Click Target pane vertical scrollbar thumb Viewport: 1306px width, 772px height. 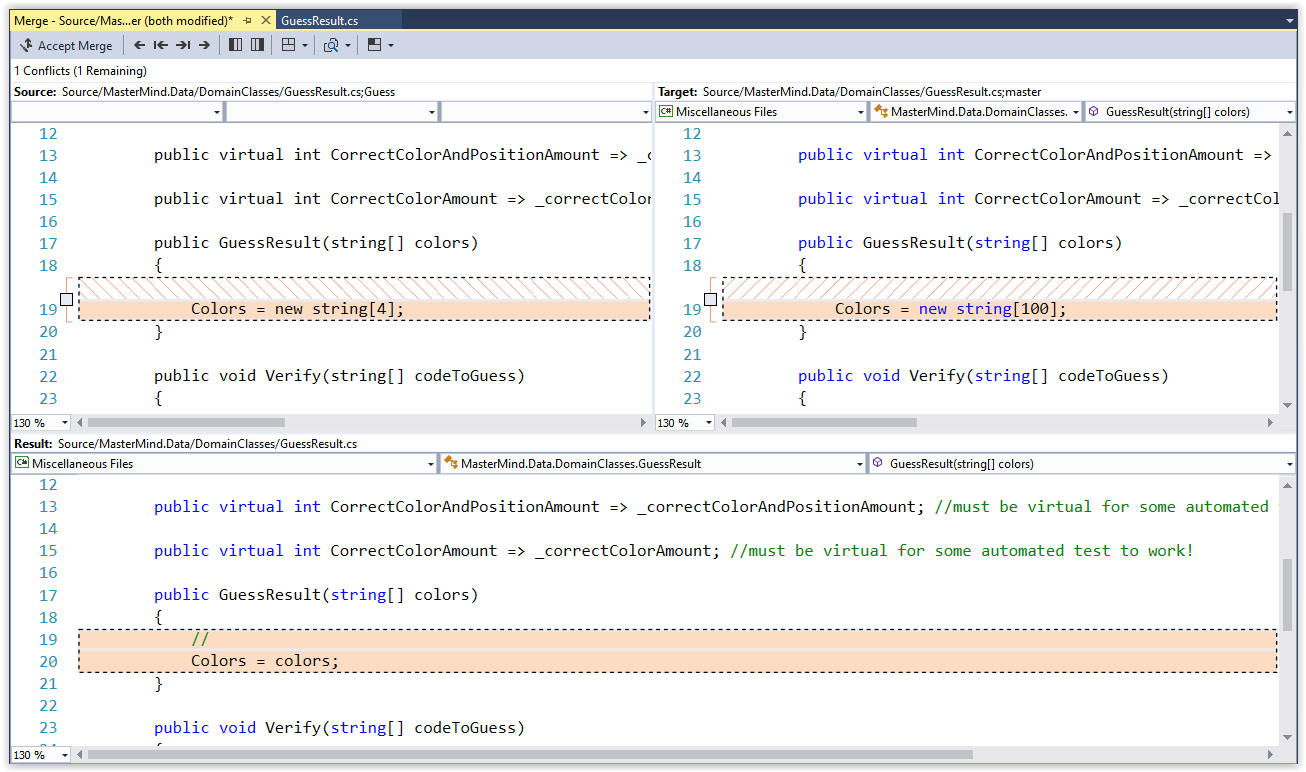[x=1288, y=251]
